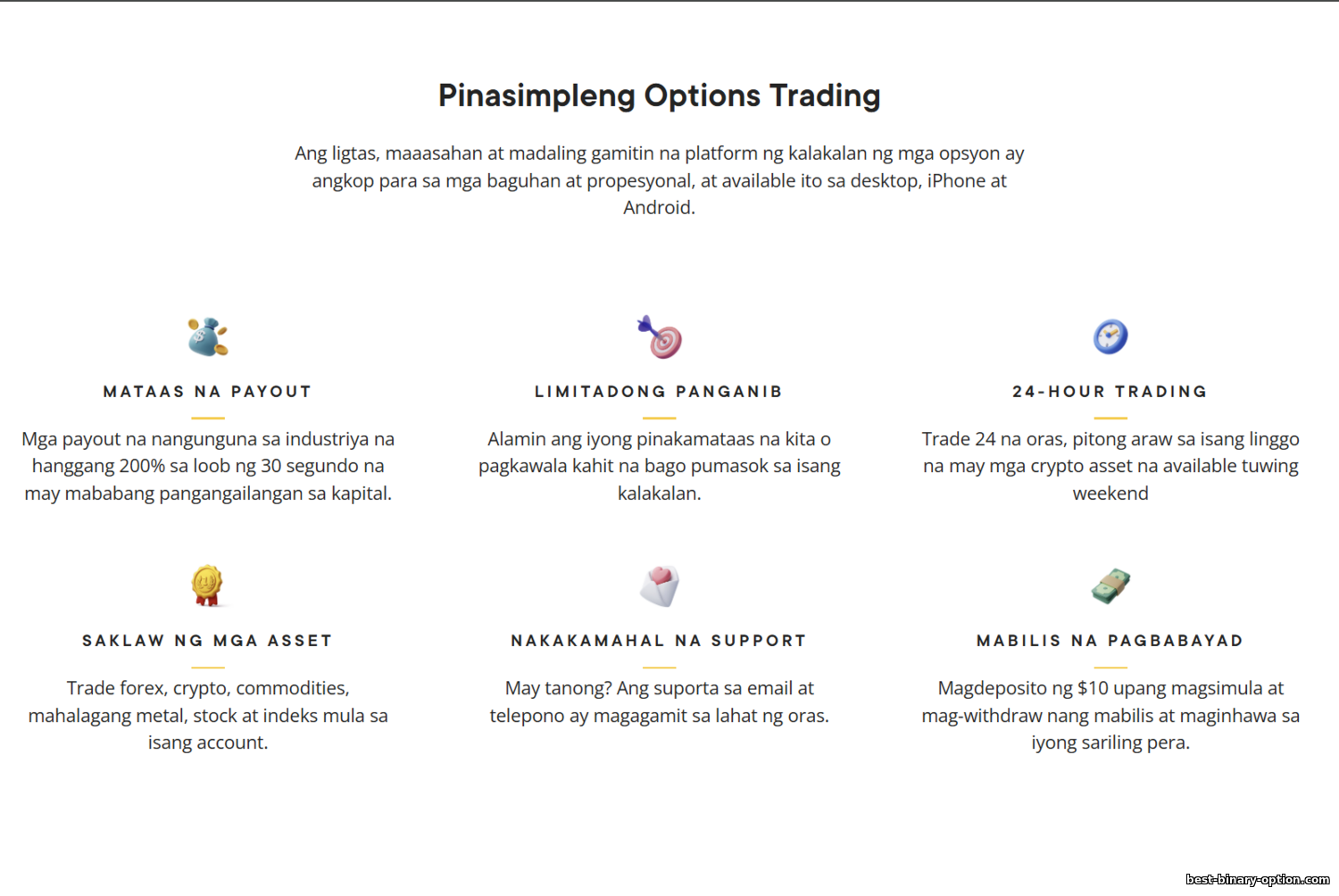Click the email and phone support description
This screenshot has height=896, width=1339.
[x=660, y=701]
